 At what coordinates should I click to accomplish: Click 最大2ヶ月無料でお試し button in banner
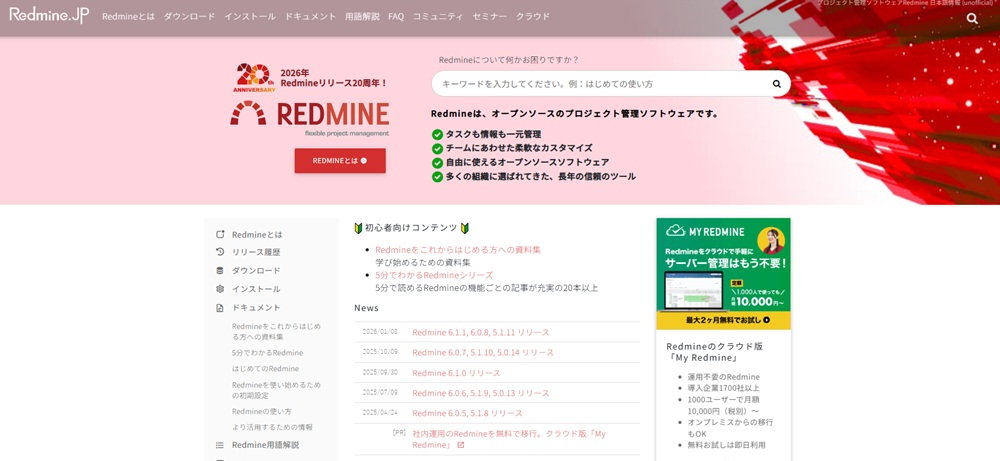tap(723, 320)
